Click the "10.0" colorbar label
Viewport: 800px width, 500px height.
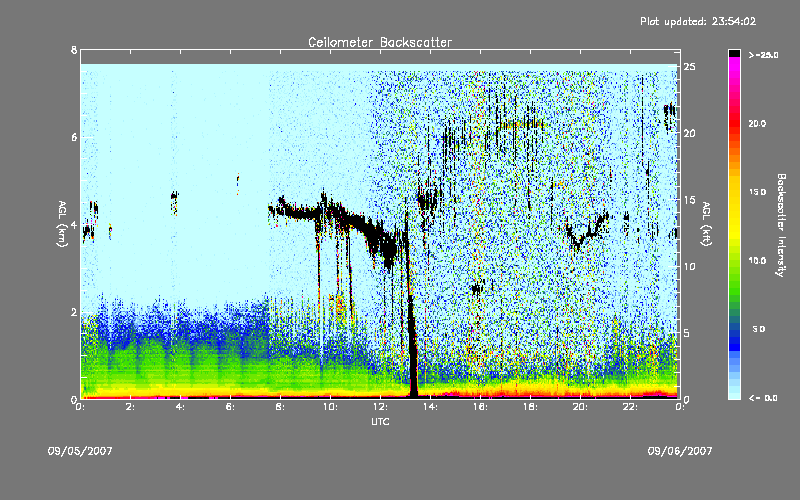click(x=757, y=260)
